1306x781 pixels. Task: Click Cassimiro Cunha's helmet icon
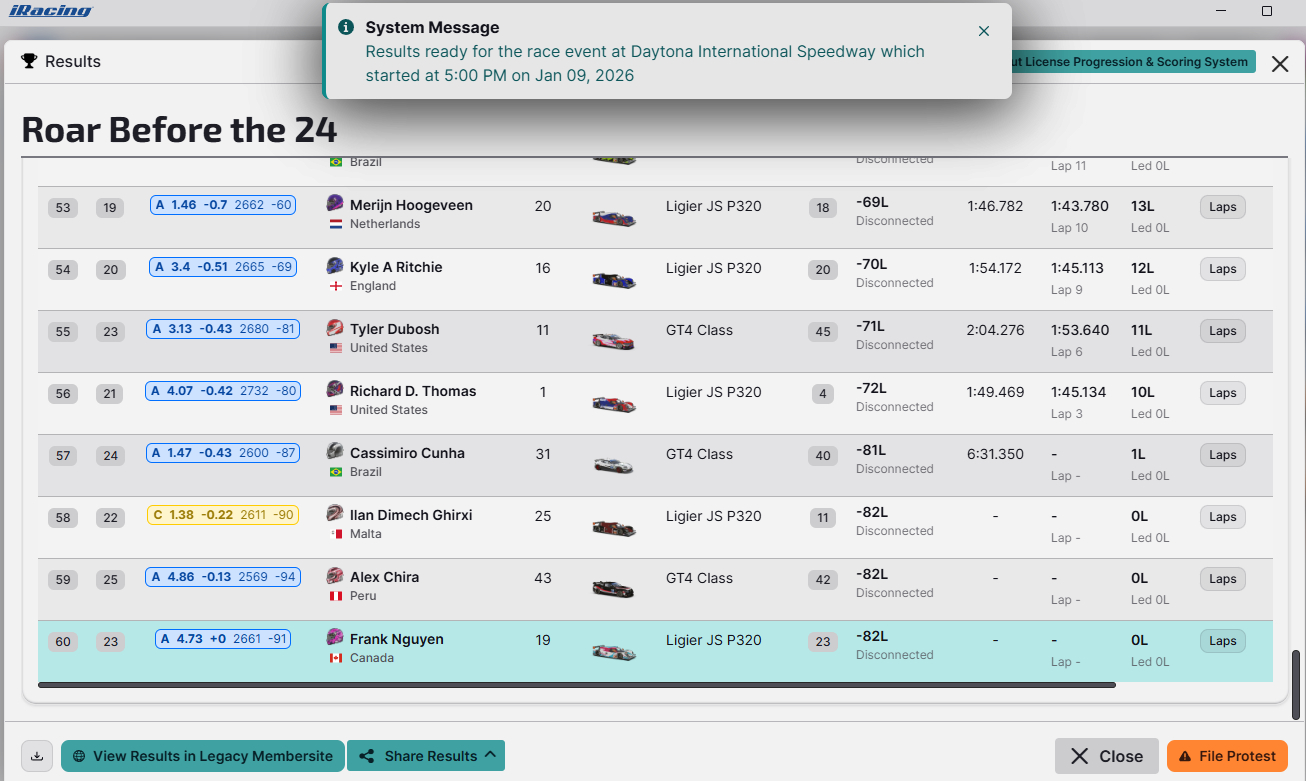pyautogui.click(x=335, y=452)
